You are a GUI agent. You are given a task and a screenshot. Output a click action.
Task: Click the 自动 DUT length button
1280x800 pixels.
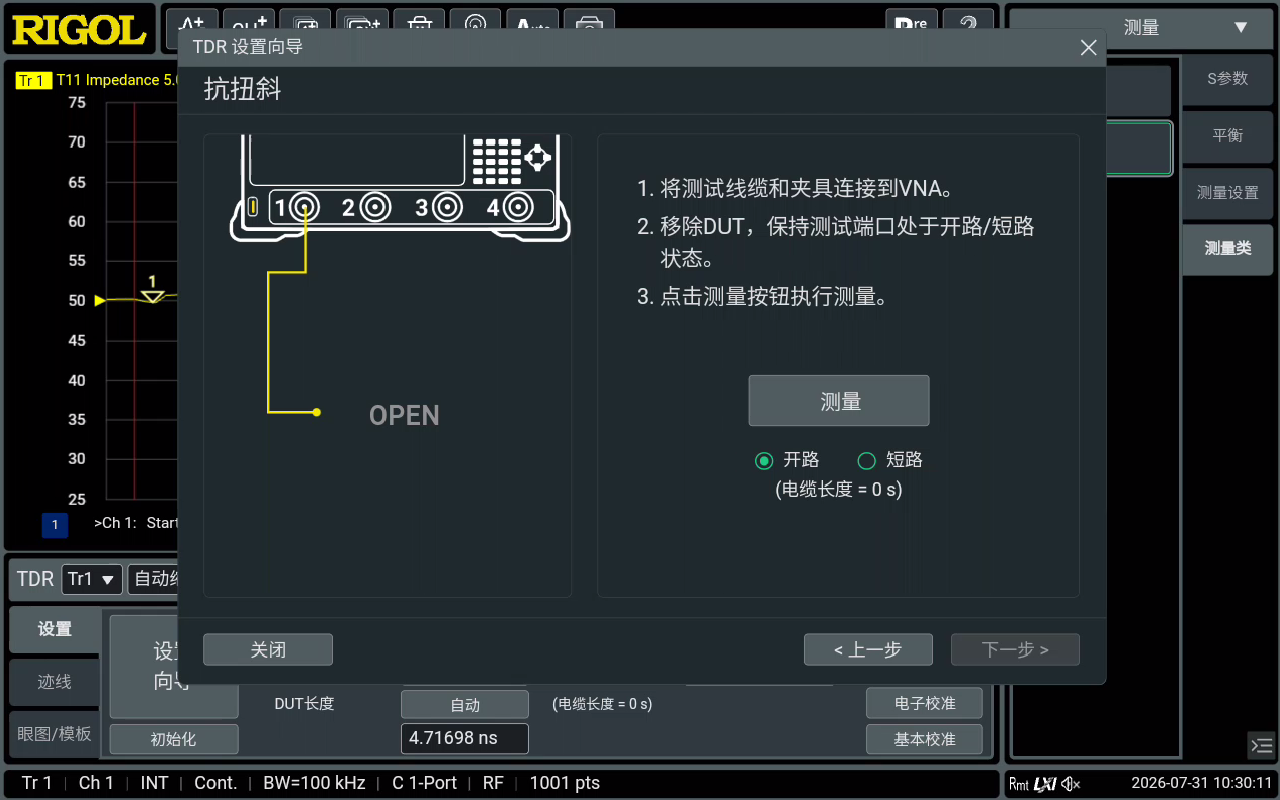coord(465,705)
